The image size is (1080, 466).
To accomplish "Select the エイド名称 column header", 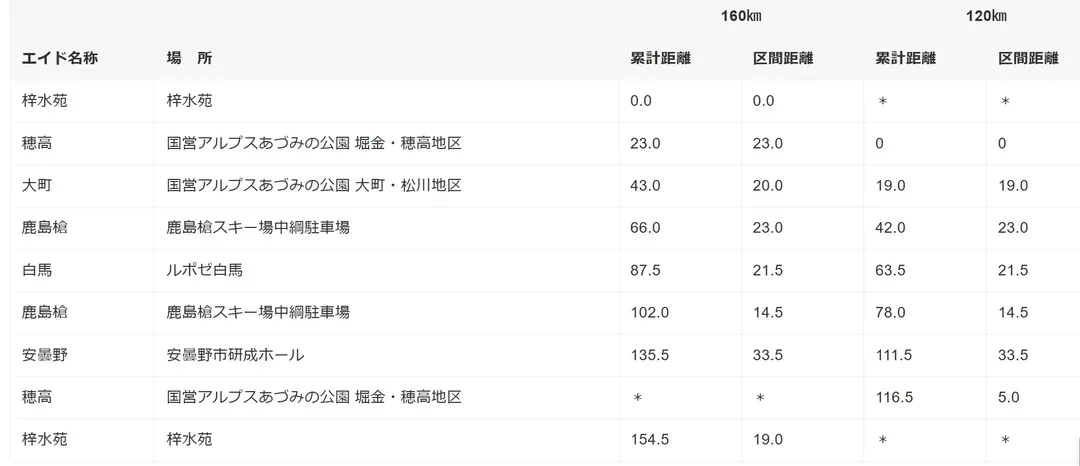I will point(60,59).
